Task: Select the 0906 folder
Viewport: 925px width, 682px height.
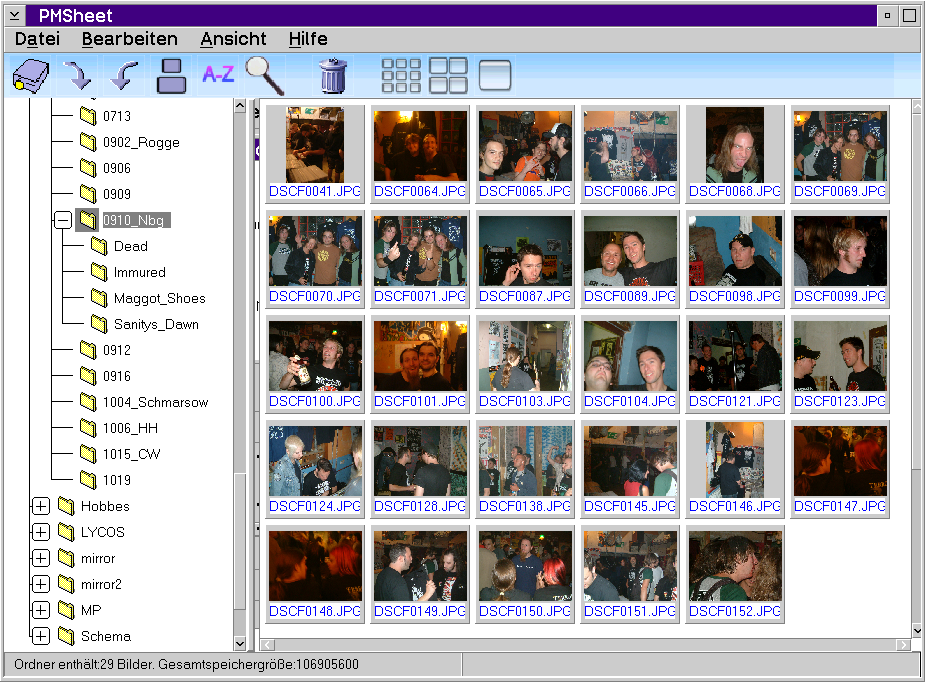Action: (x=117, y=168)
